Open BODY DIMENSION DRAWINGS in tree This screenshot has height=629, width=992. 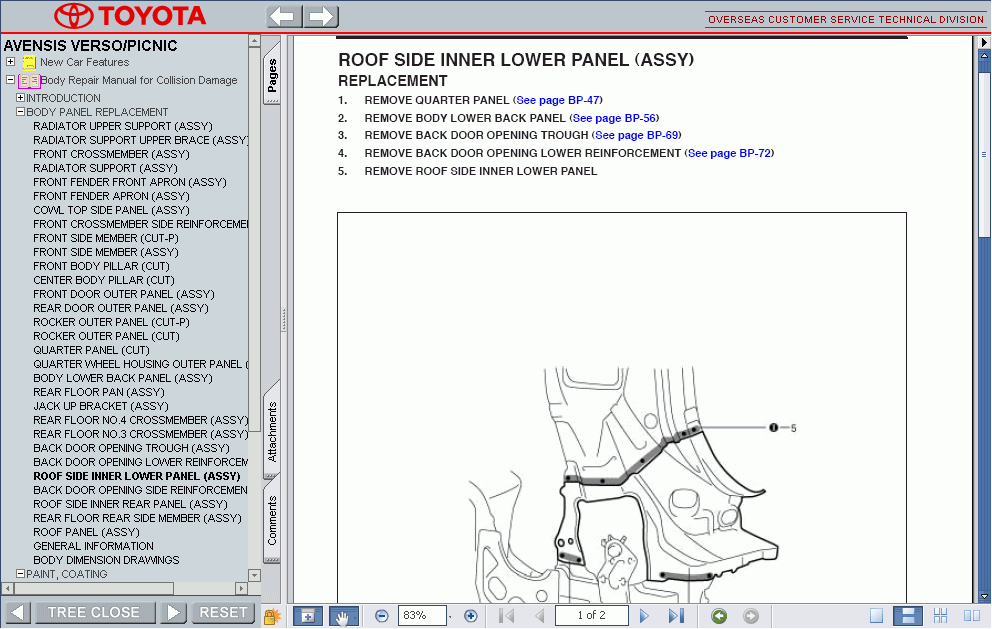coord(106,560)
